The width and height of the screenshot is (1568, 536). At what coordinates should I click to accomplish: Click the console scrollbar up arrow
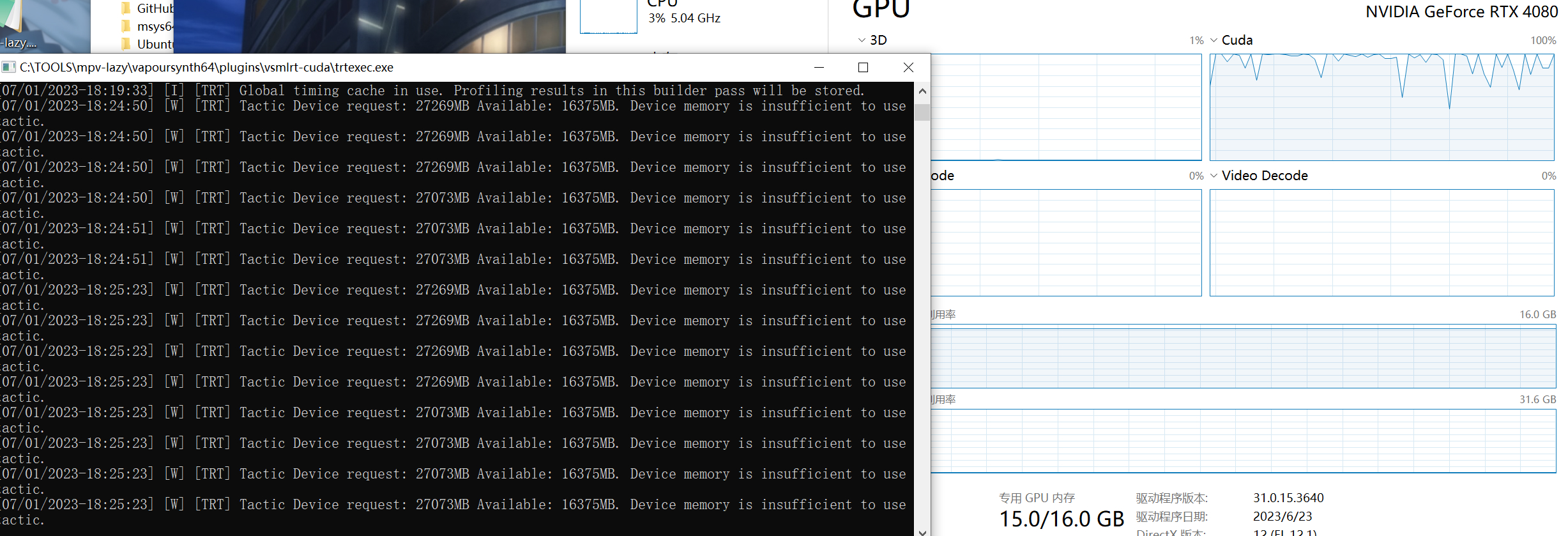click(x=922, y=91)
